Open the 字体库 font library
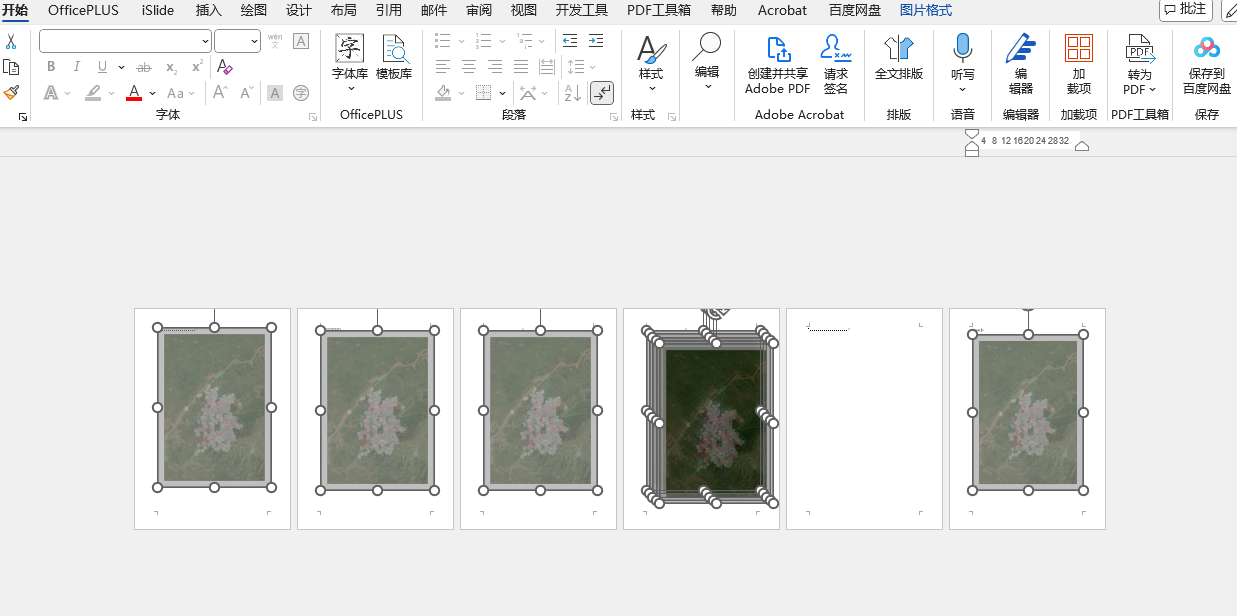The image size is (1237, 616). 350,62
